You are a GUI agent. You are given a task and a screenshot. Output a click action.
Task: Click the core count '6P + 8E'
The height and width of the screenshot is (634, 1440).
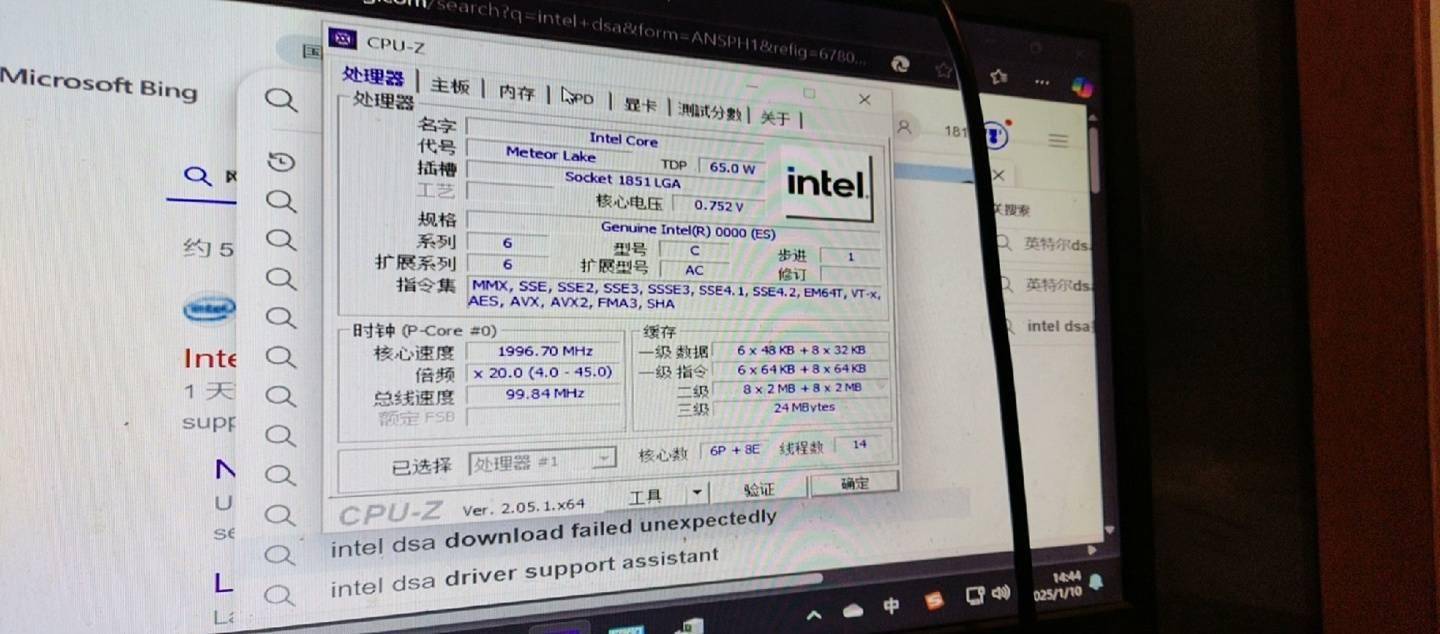click(x=735, y=450)
